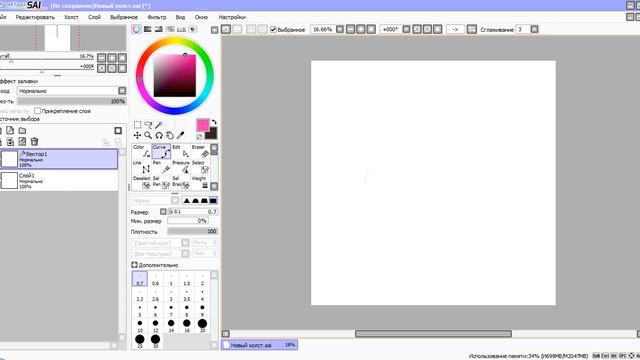Open the Фильтр menu
The width and height of the screenshot is (640, 360).
[x=157, y=17]
